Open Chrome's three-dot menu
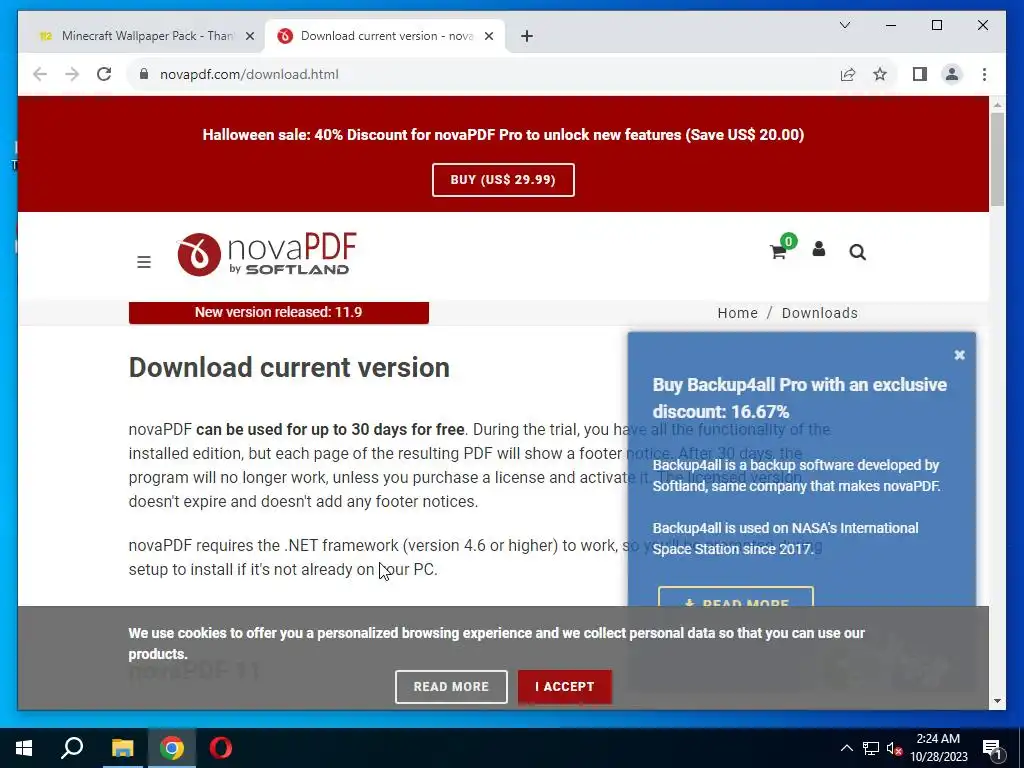This screenshot has height=768, width=1024. pos(984,74)
